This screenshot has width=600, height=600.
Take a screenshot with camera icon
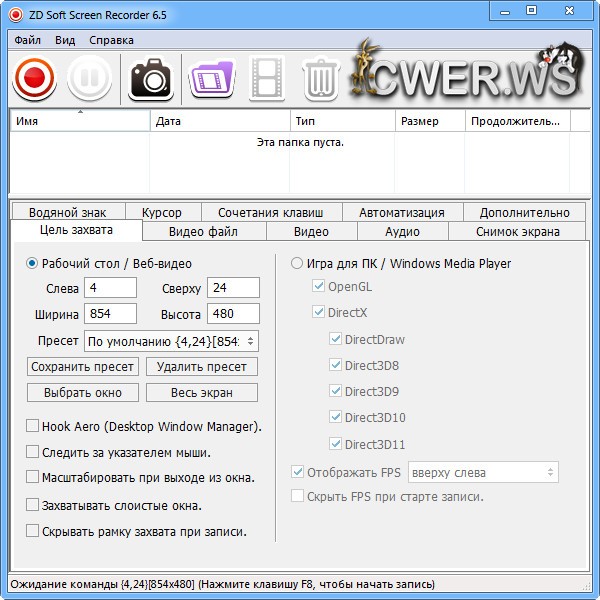click(x=152, y=79)
